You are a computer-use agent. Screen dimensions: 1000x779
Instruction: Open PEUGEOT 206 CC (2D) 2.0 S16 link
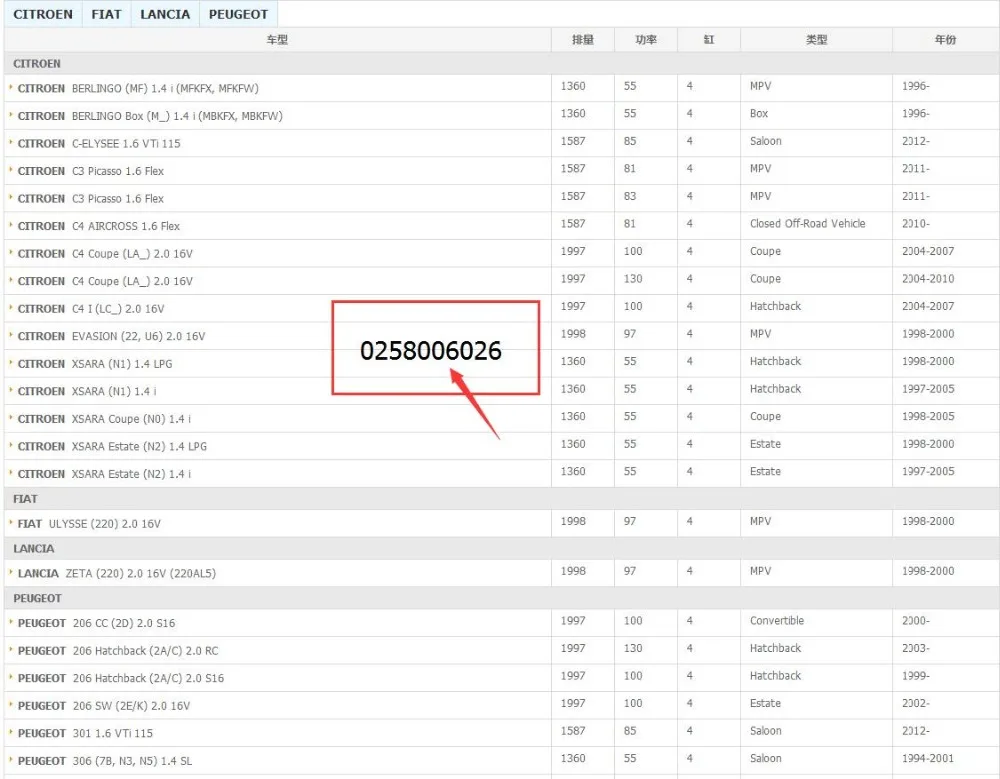[96, 623]
